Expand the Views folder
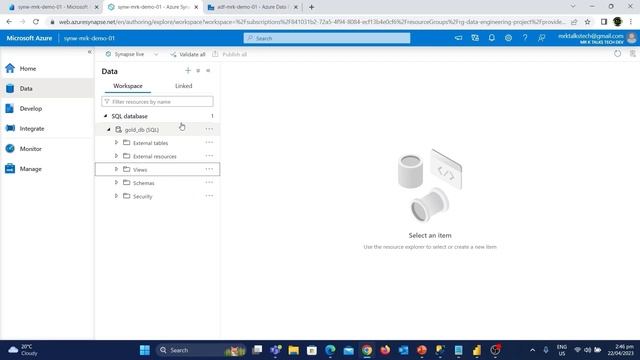This screenshot has width=640, height=360. (116, 169)
